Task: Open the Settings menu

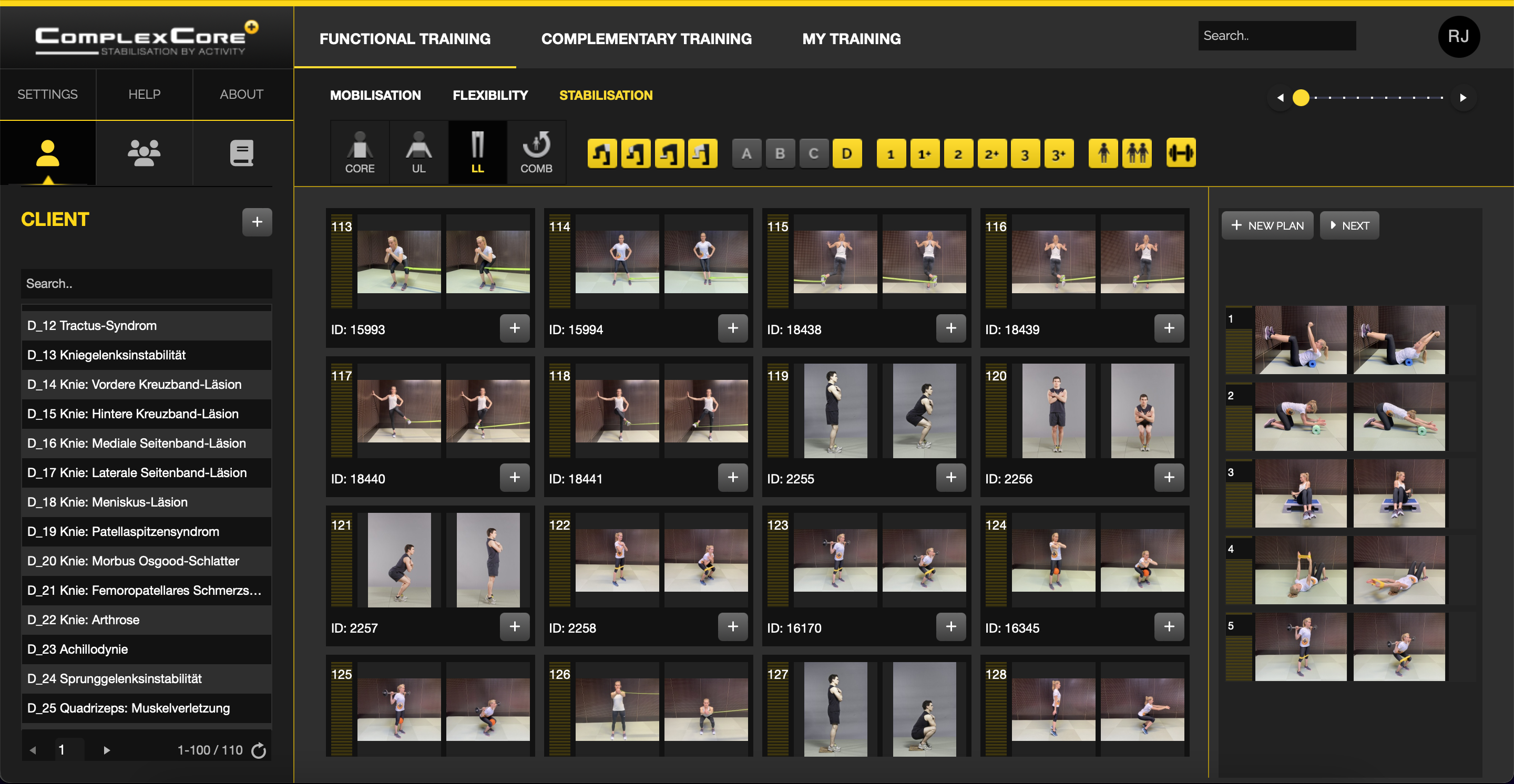Action: point(48,94)
